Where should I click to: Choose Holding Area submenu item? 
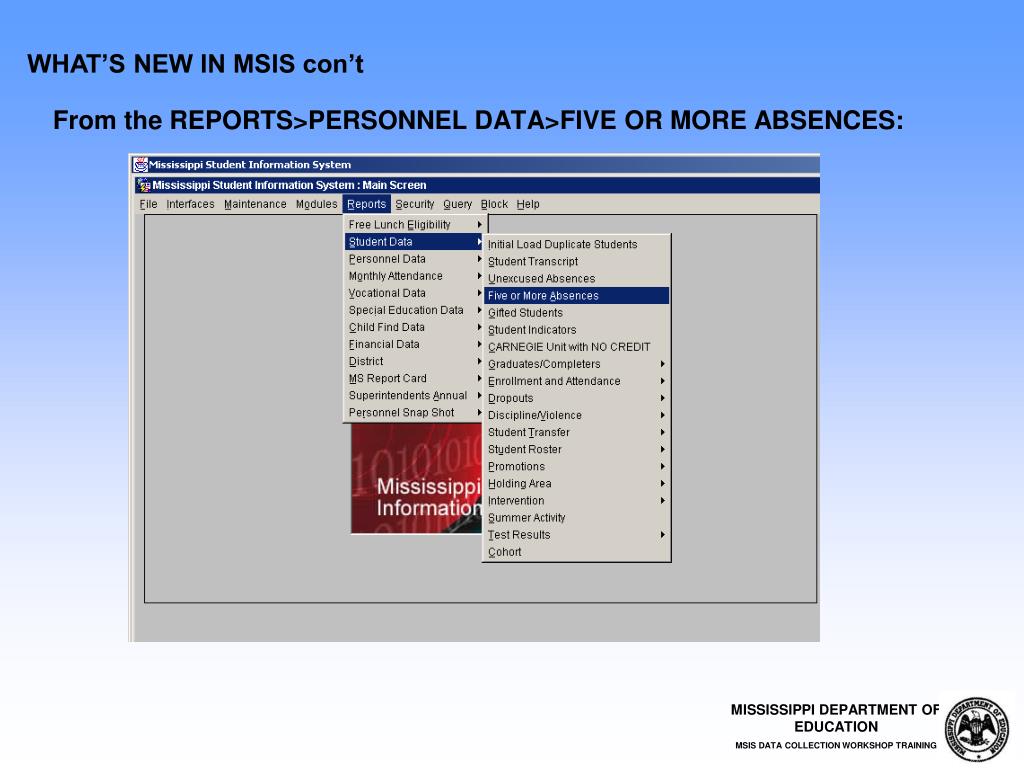point(577,483)
